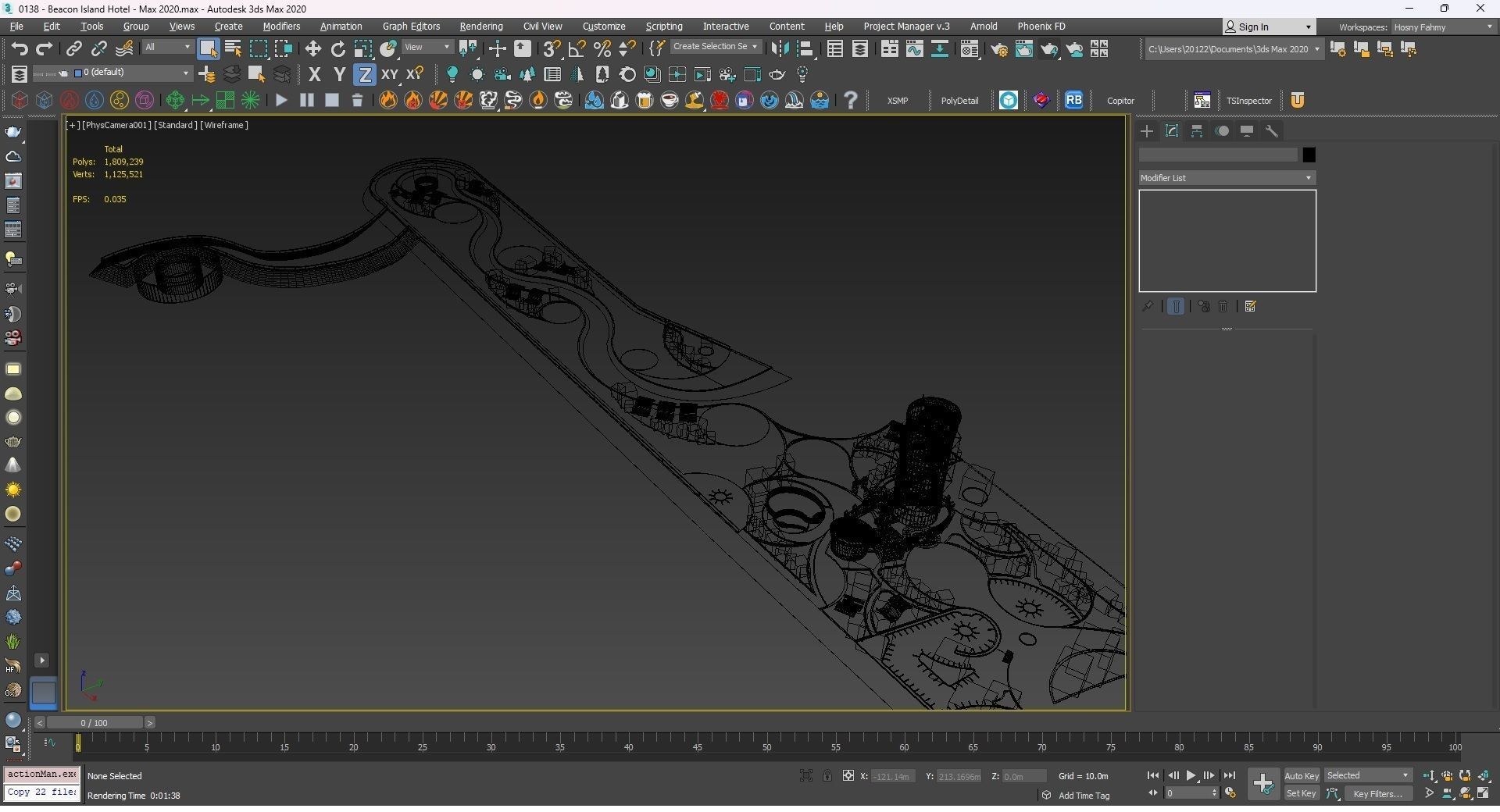The height and width of the screenshot is (812, 1500).
Task: Toggle the Z axis constraint button
Action: coord(364,75)
